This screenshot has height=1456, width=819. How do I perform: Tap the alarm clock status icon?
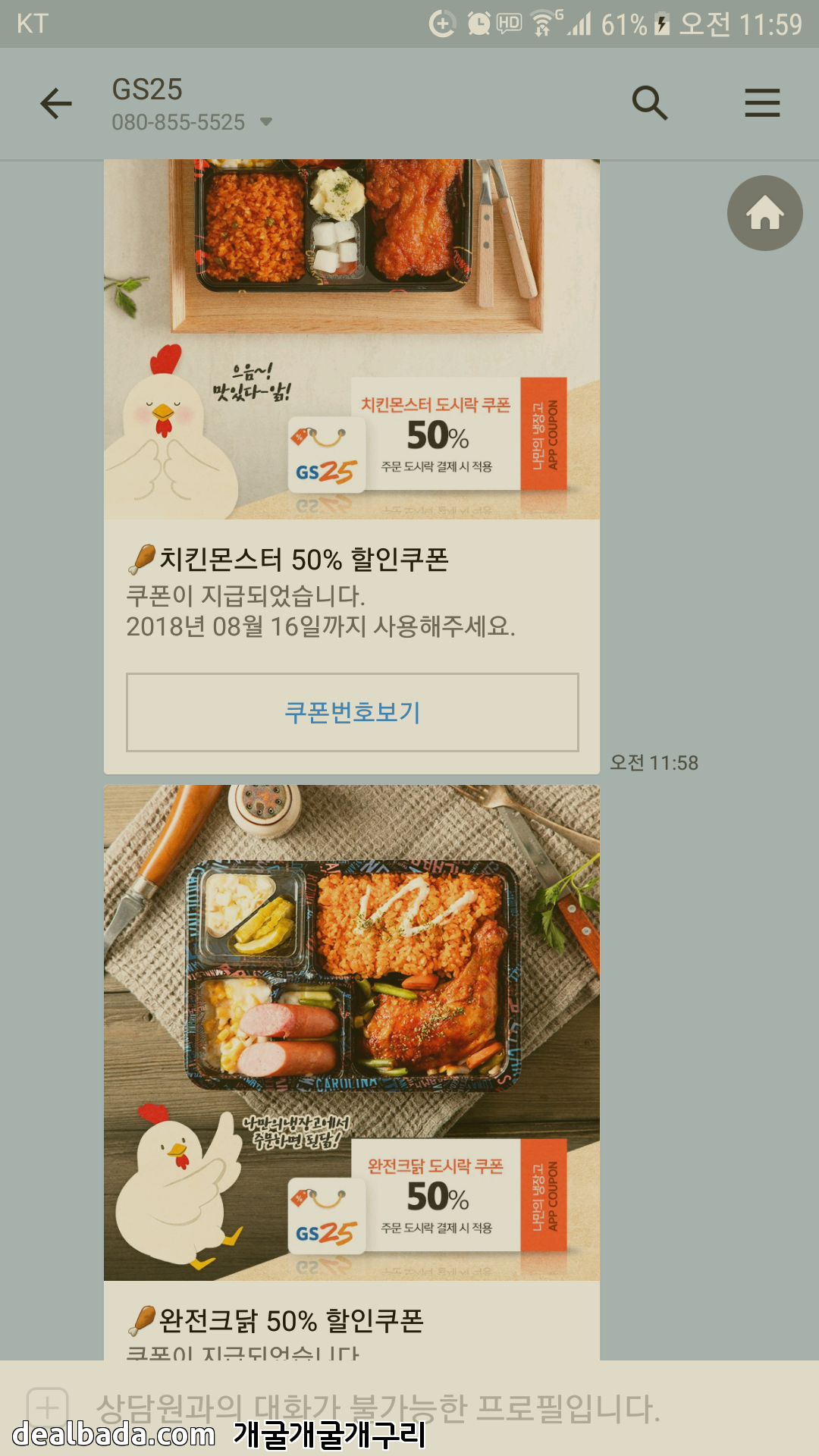tap(479, 24)
